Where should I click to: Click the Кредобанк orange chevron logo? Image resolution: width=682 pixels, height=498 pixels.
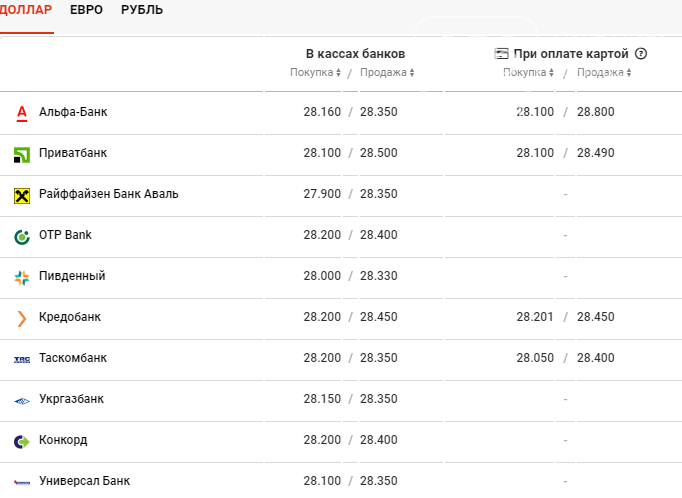pyautogui.click(x=22, y=319)
